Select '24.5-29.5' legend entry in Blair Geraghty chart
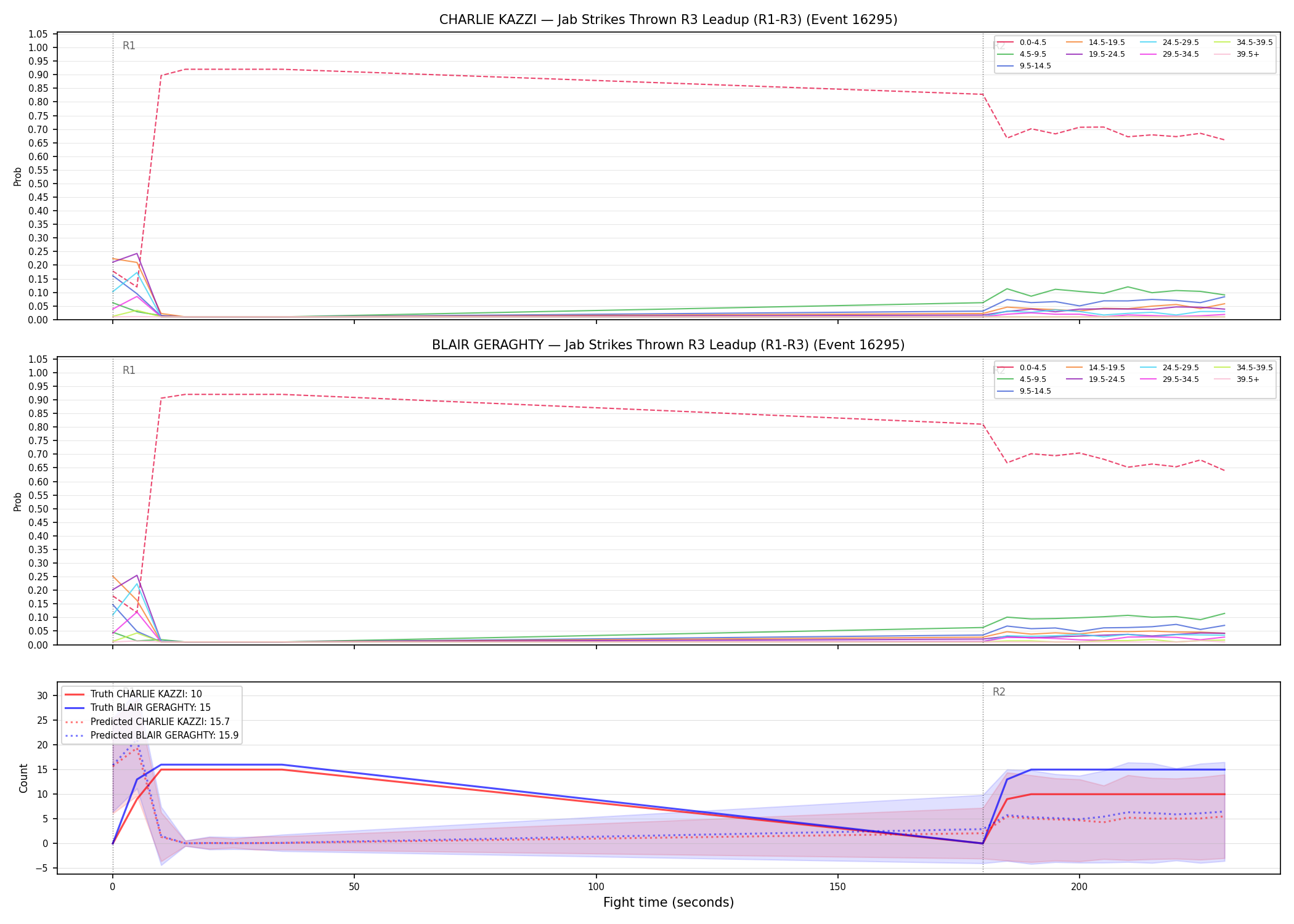The image size is (1294, 924). (x=1170, y=368)
